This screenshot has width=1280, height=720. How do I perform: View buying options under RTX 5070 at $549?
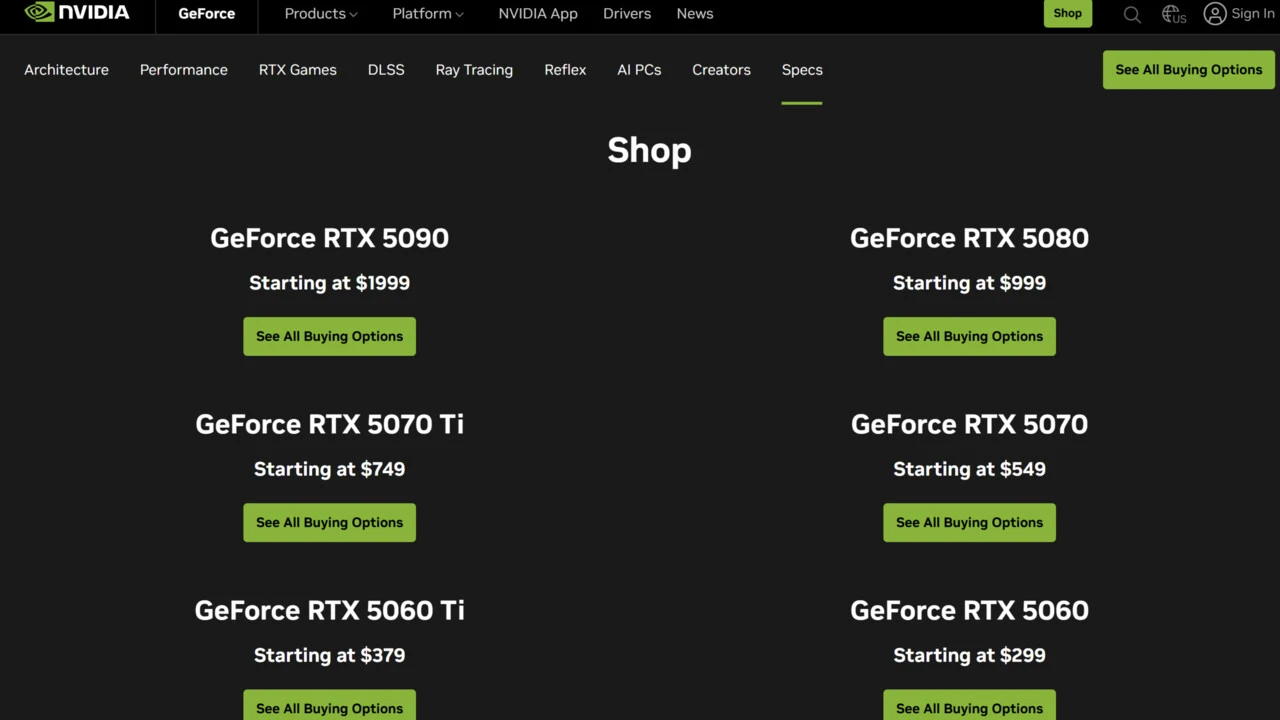969,522
